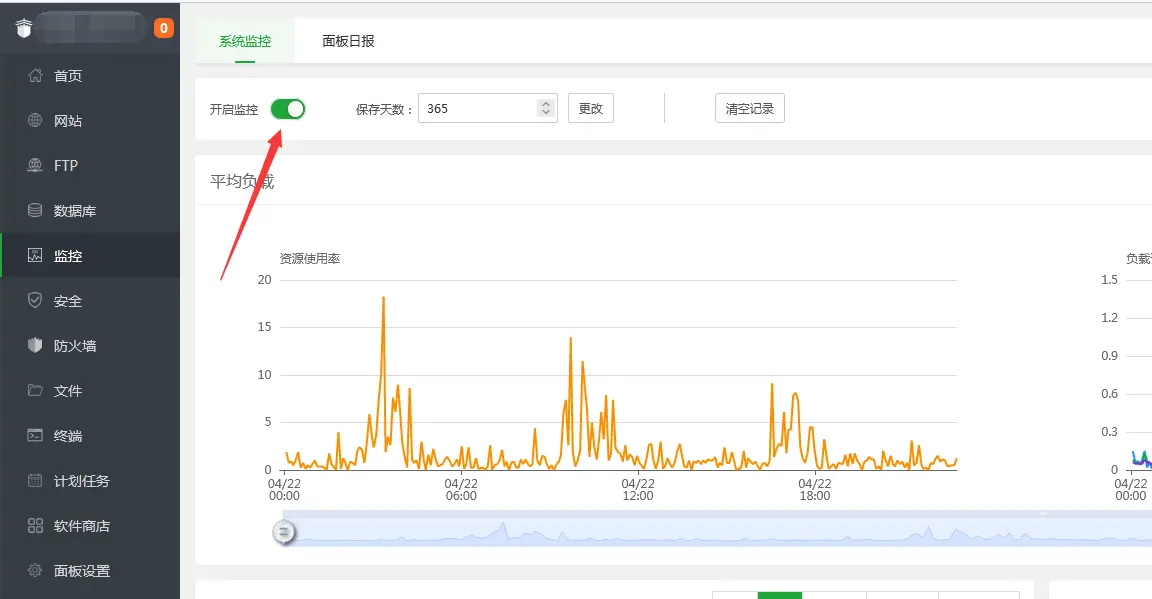Open 软件商店 in the sidebar menu

pos(90,526)
